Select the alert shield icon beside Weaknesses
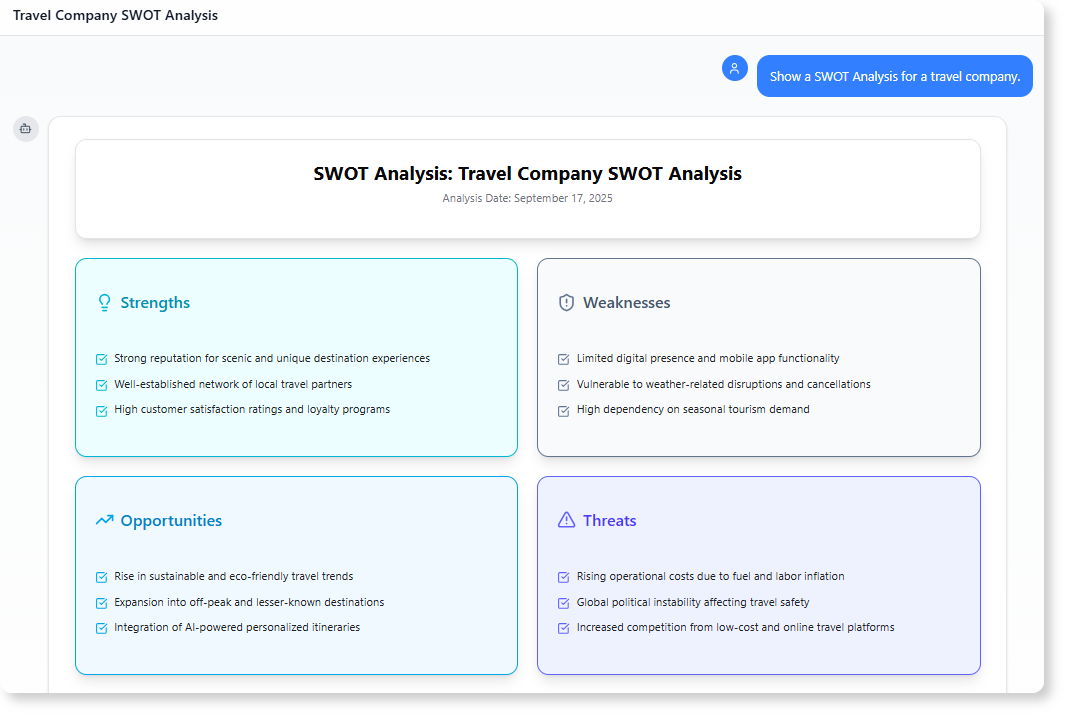The height and width of the screenshot is (715, 1065). [x=567, y=302]
